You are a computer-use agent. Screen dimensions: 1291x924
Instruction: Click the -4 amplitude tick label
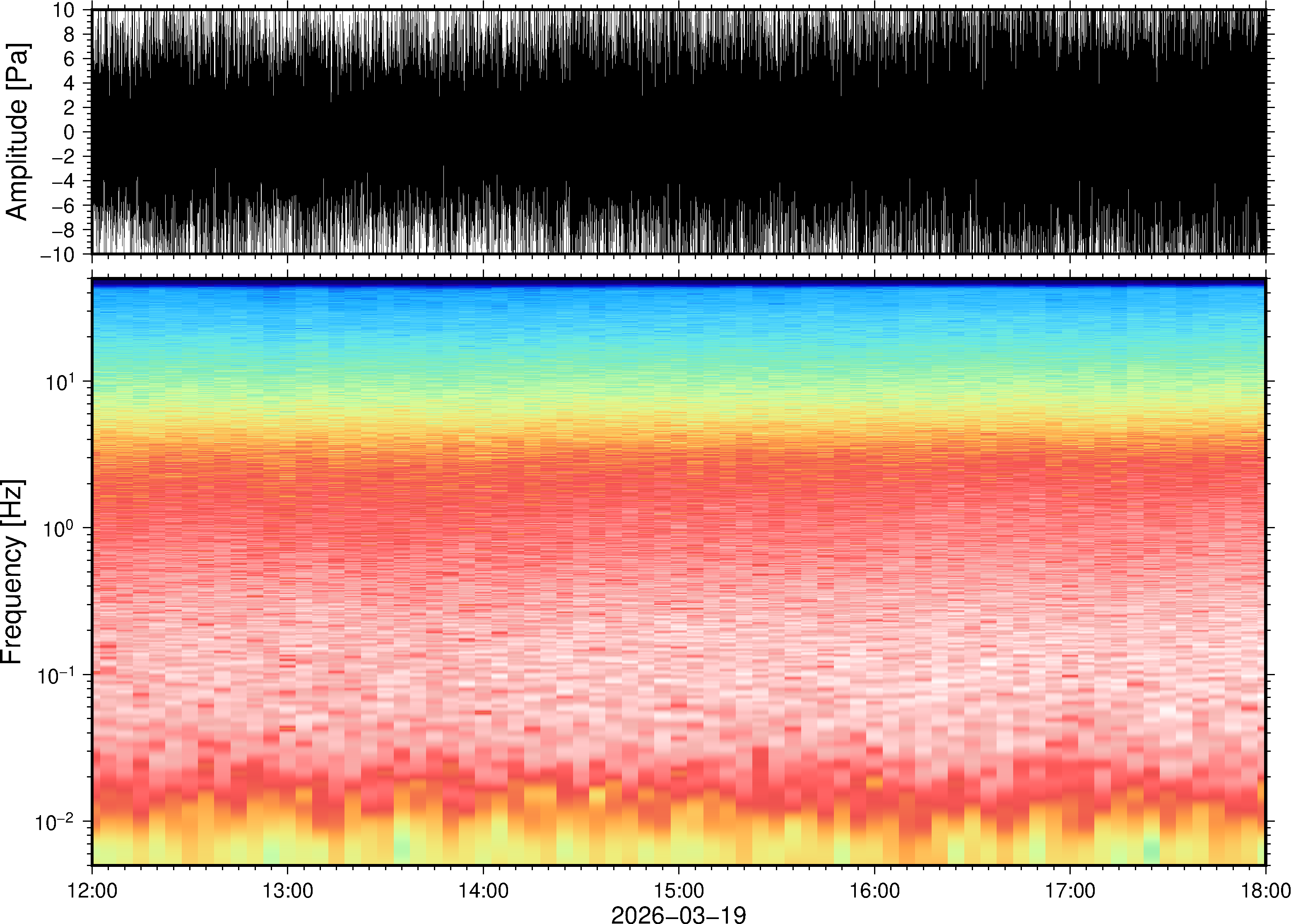[x=63, y=181]
